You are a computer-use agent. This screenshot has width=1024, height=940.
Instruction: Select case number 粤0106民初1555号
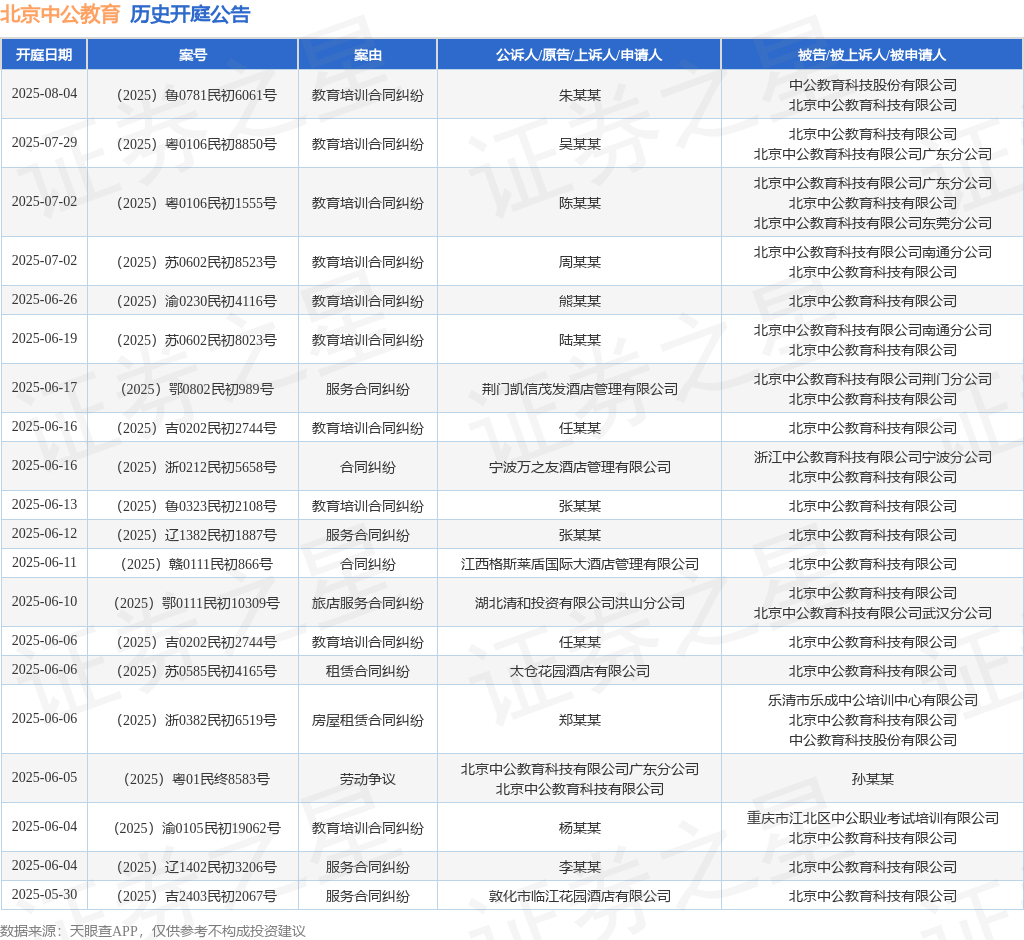click(x=197, y=203)
